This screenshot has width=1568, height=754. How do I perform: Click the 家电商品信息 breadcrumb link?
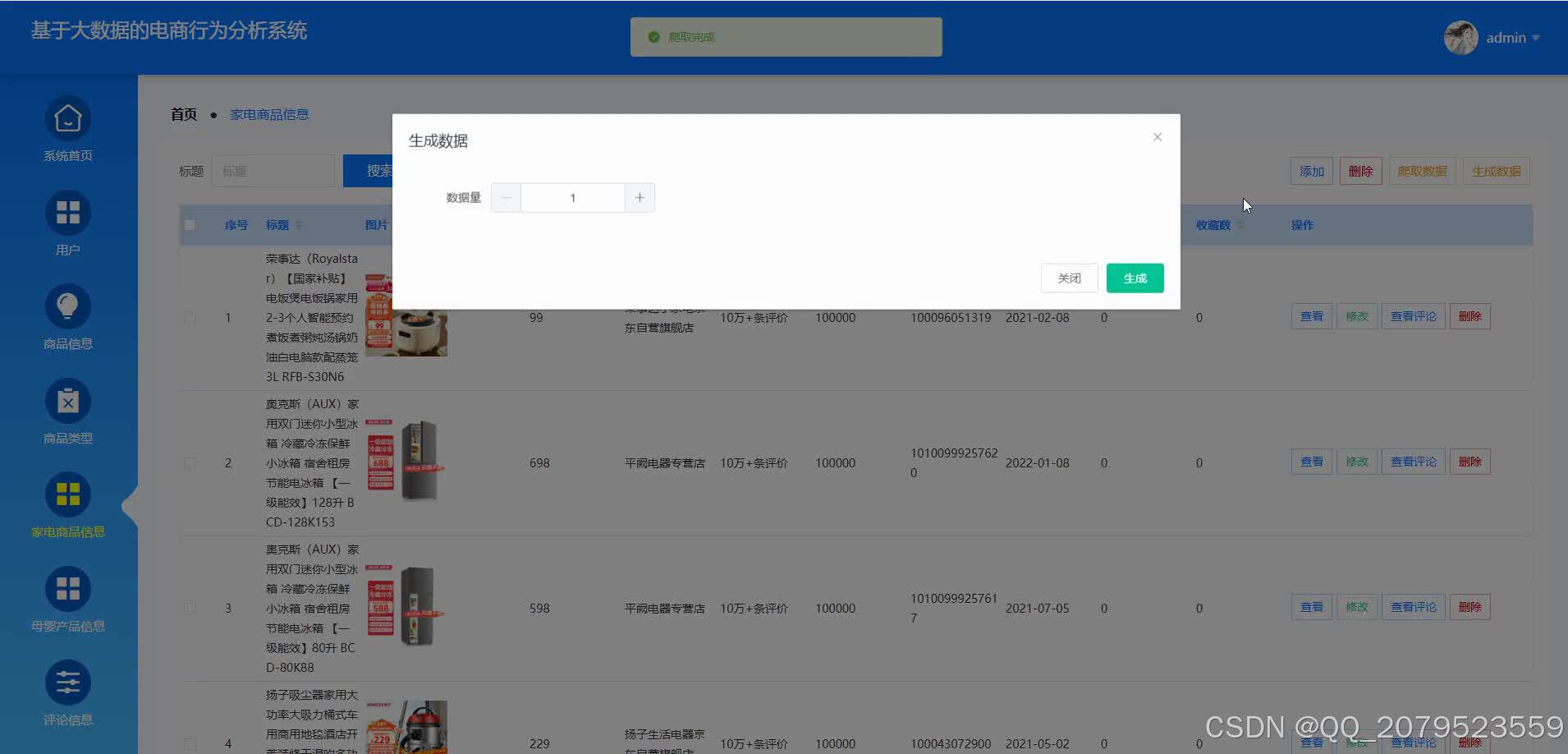point(269,114)
